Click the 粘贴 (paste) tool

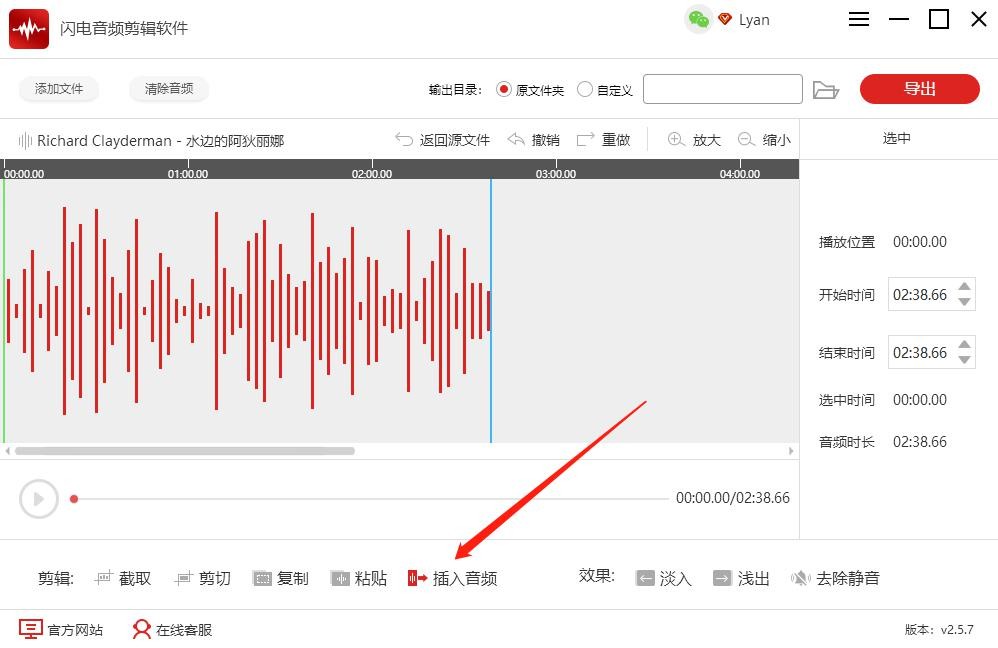(341, 578)
